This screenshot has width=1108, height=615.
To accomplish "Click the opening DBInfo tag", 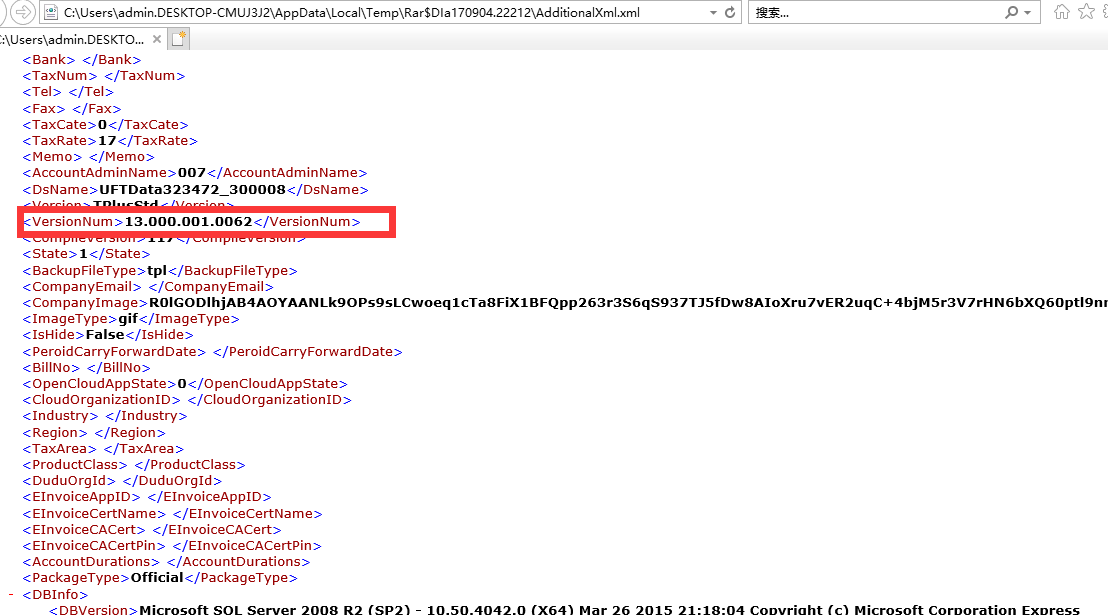I will pos(55,594).
